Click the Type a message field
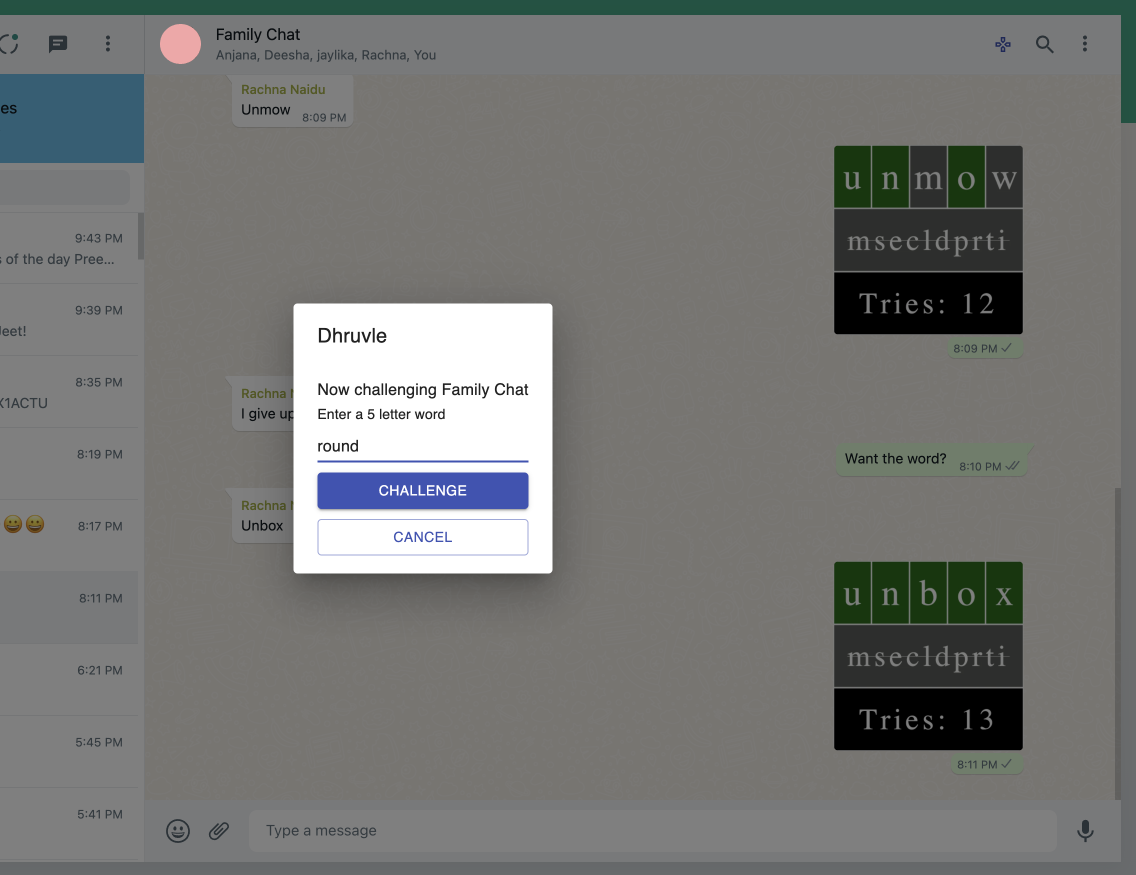 (x=652, y=830)
